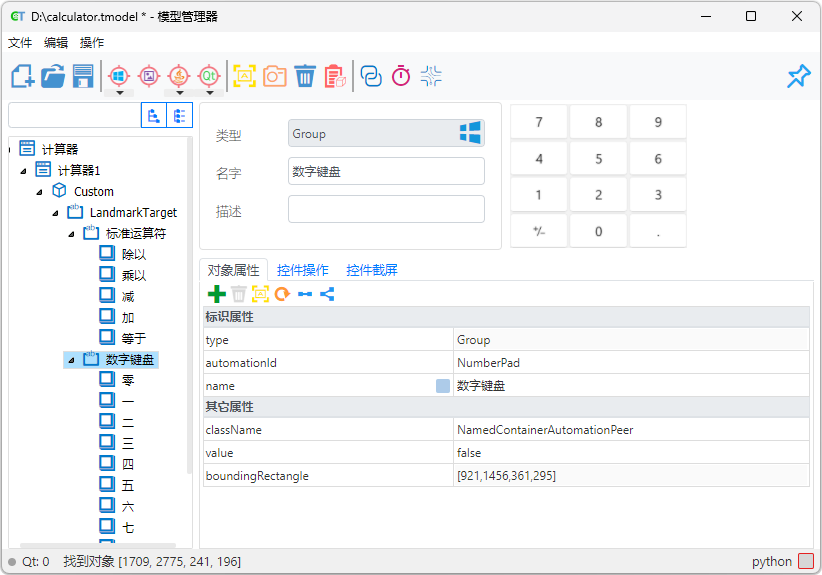Collapse the Custom tree node
This screenshot has width=822, height=575.
pos(39,192)
